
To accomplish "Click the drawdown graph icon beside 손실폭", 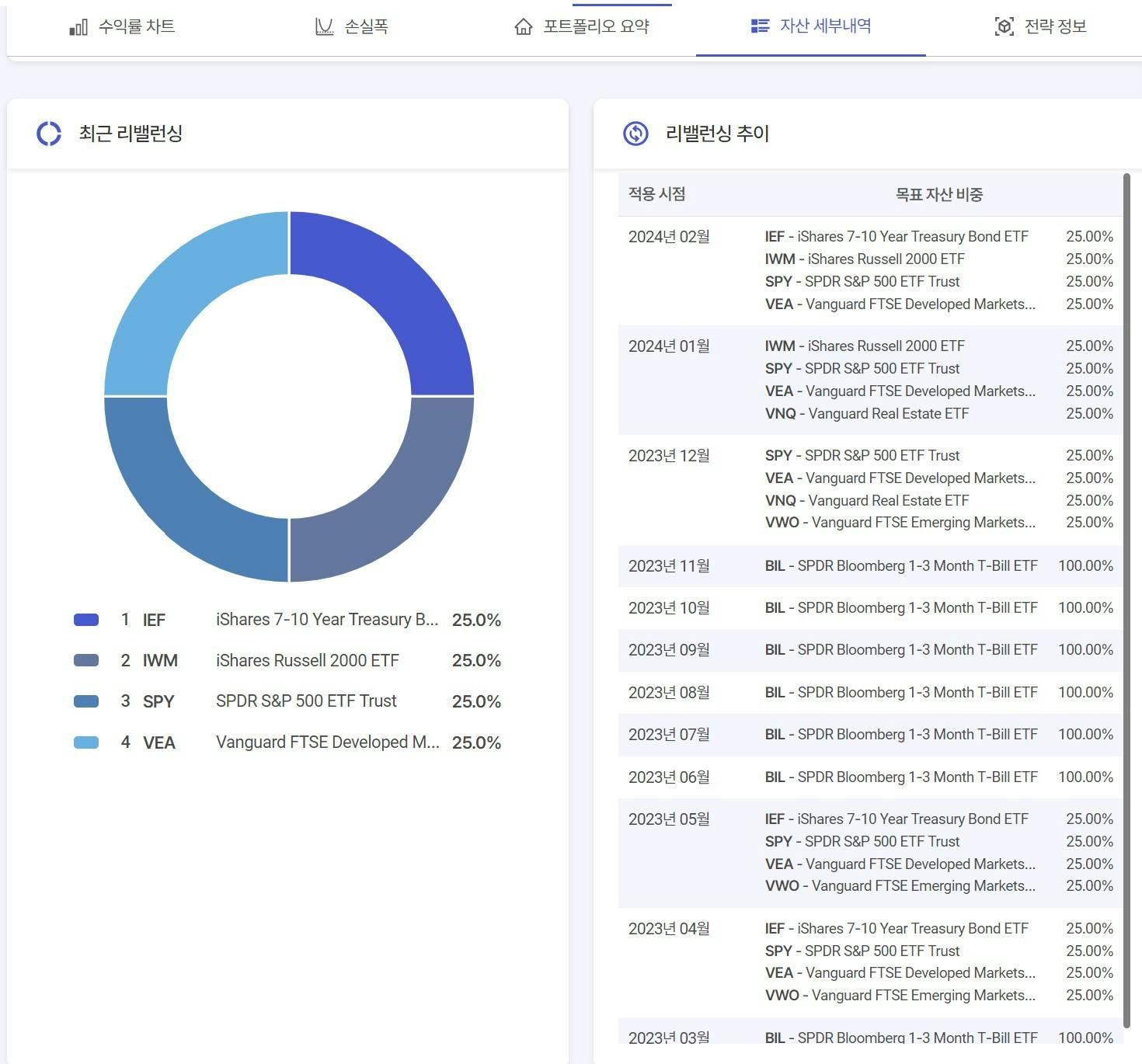I will coord(324,27).
